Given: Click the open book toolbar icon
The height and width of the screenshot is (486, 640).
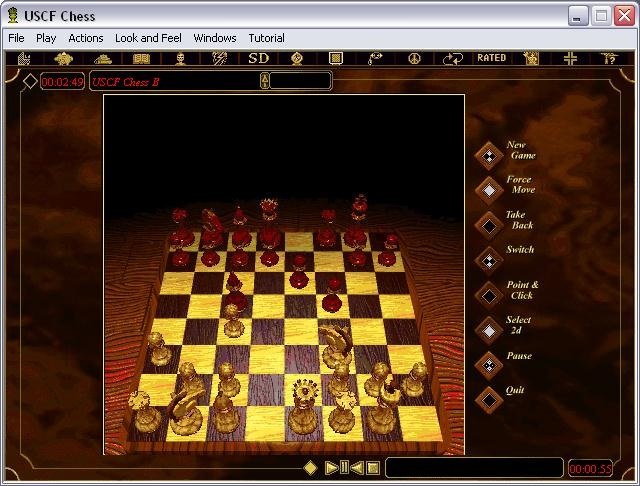Looking at the screenshot, I should 141,58.
